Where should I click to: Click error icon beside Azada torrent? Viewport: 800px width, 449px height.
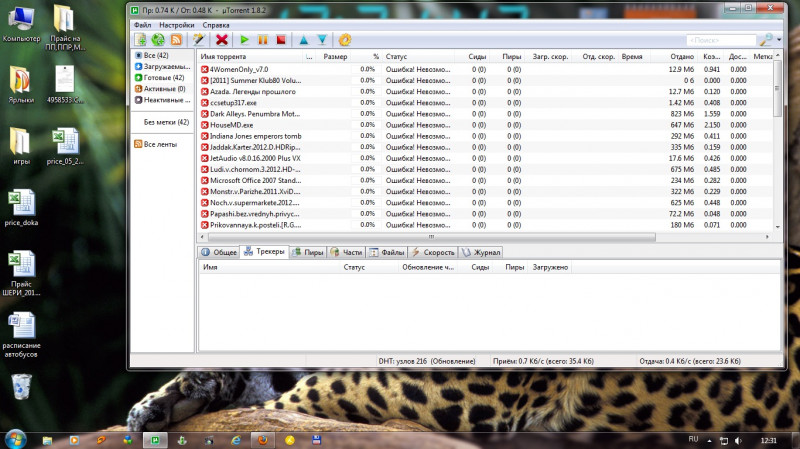(x=205, y=92)
